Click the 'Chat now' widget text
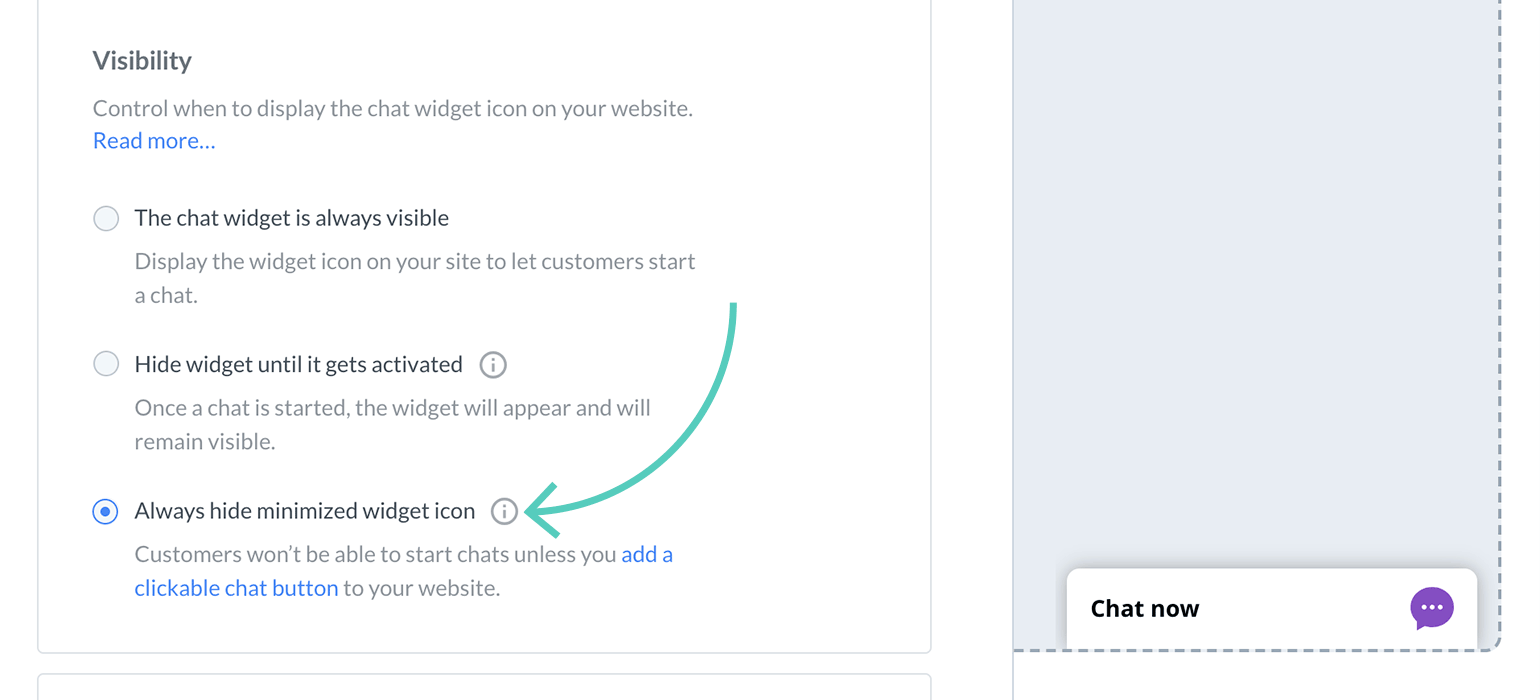Screen dimensions: 1540x700 click(1144, 609)
